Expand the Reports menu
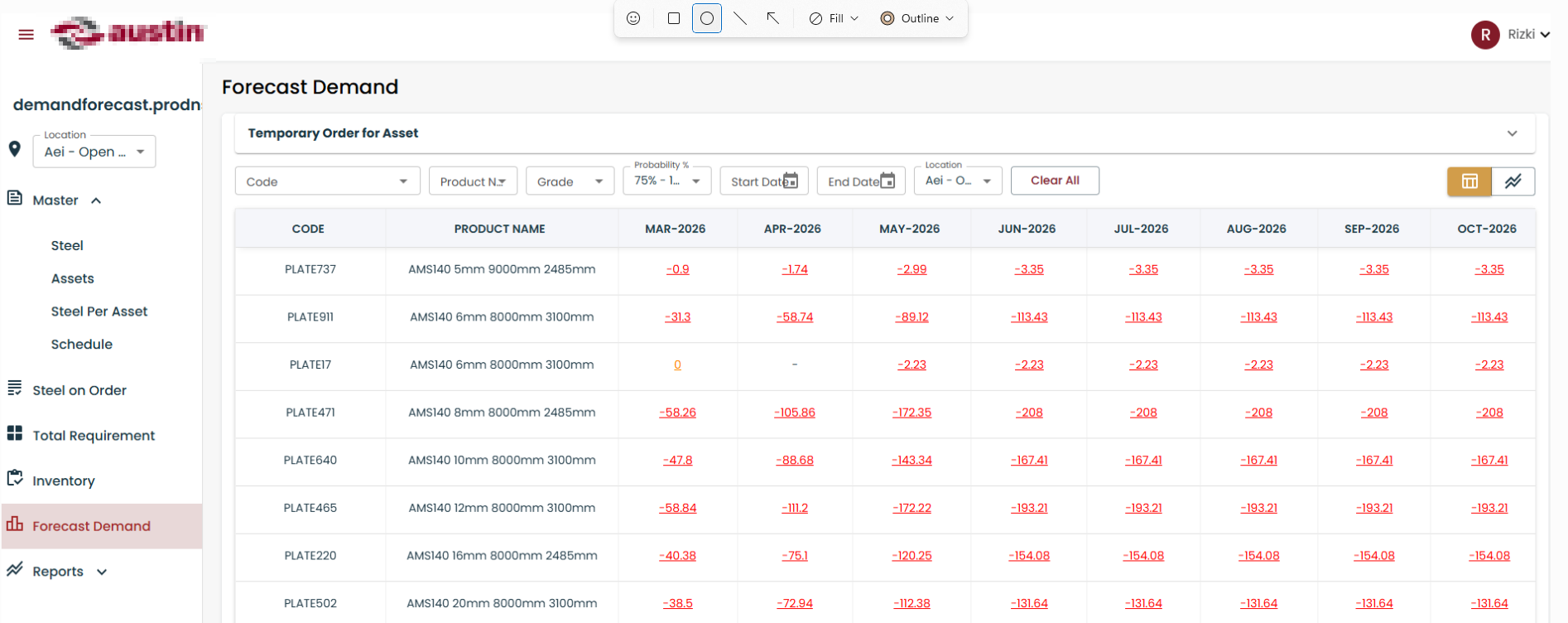Screen dimensions: 1568x623 (102, 572)
